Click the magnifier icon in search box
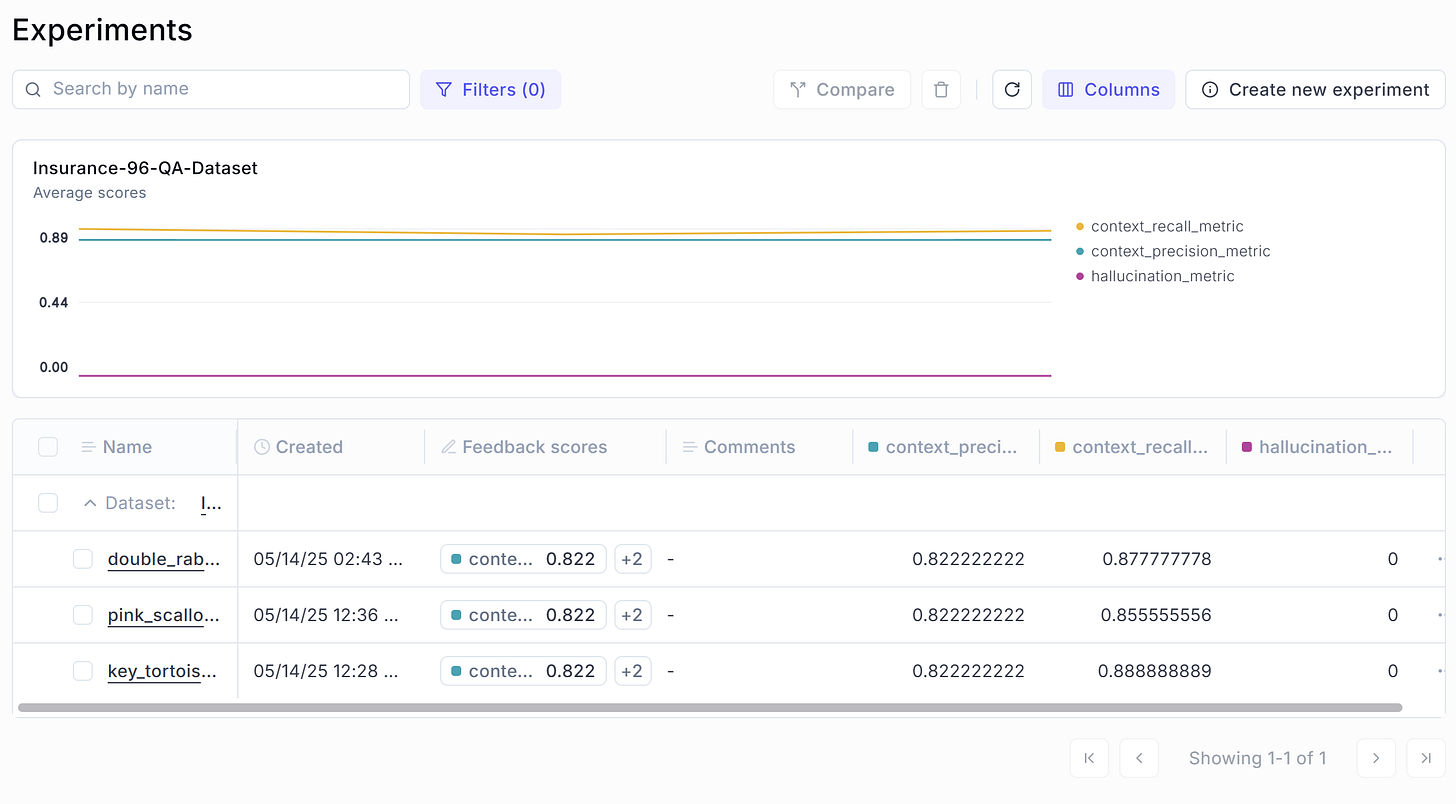The width and height of the screenshot is (1456, 804). 33,89
